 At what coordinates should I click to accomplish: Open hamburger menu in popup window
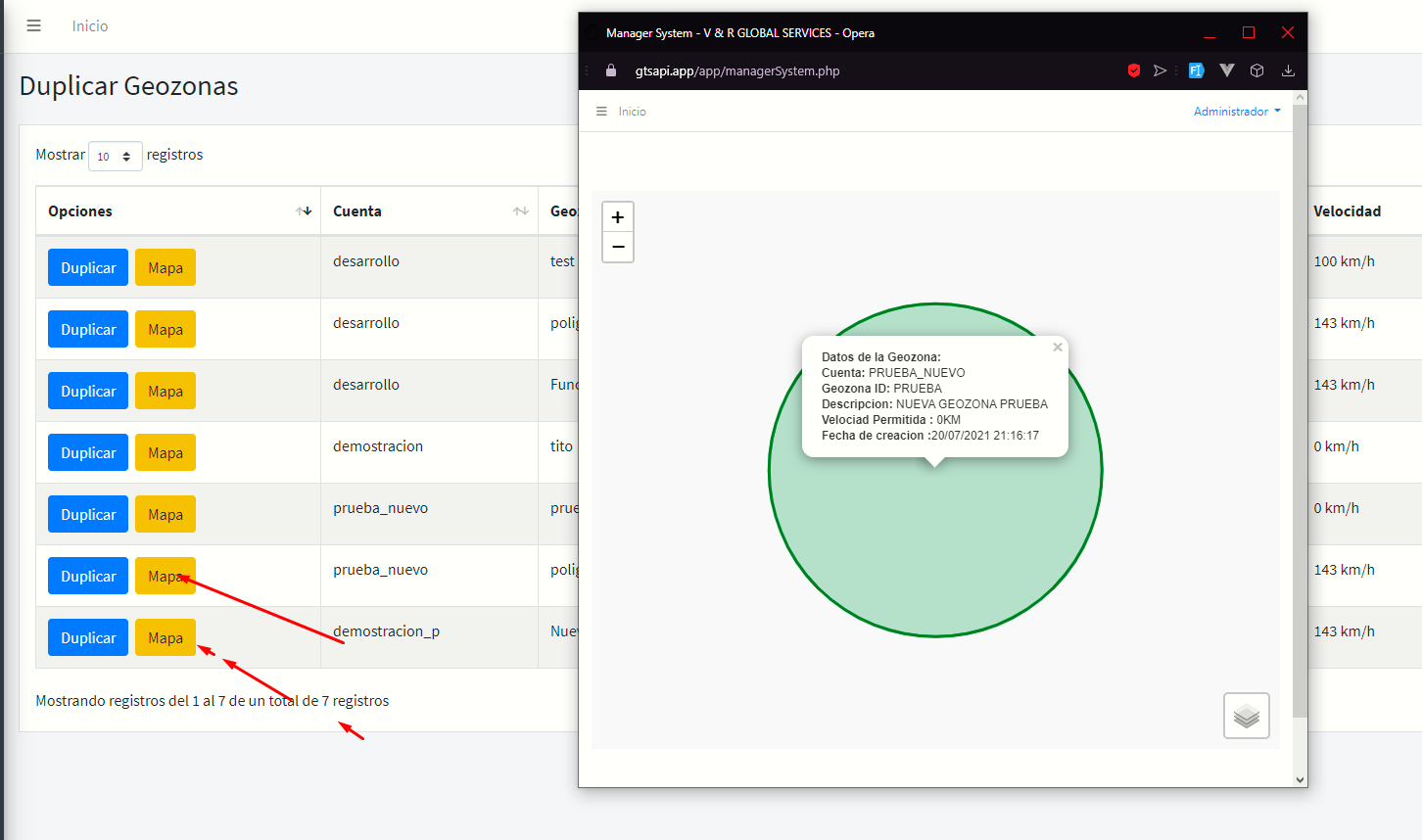click(x=601, y=112)
